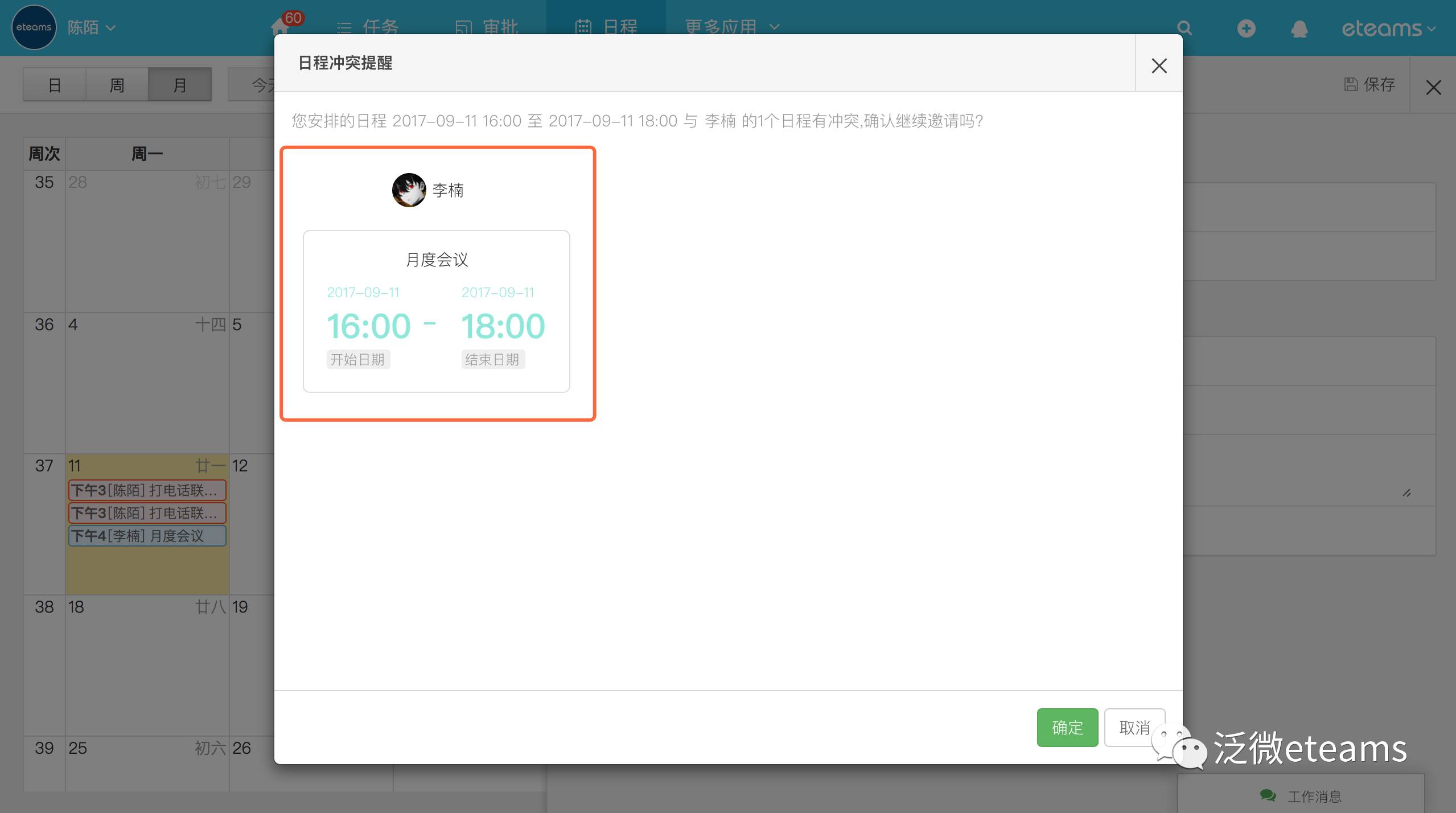Viewport: 1456px width, 813px height.
Task: Click the search magnifier icon
Action: (x=1184, y=28)
